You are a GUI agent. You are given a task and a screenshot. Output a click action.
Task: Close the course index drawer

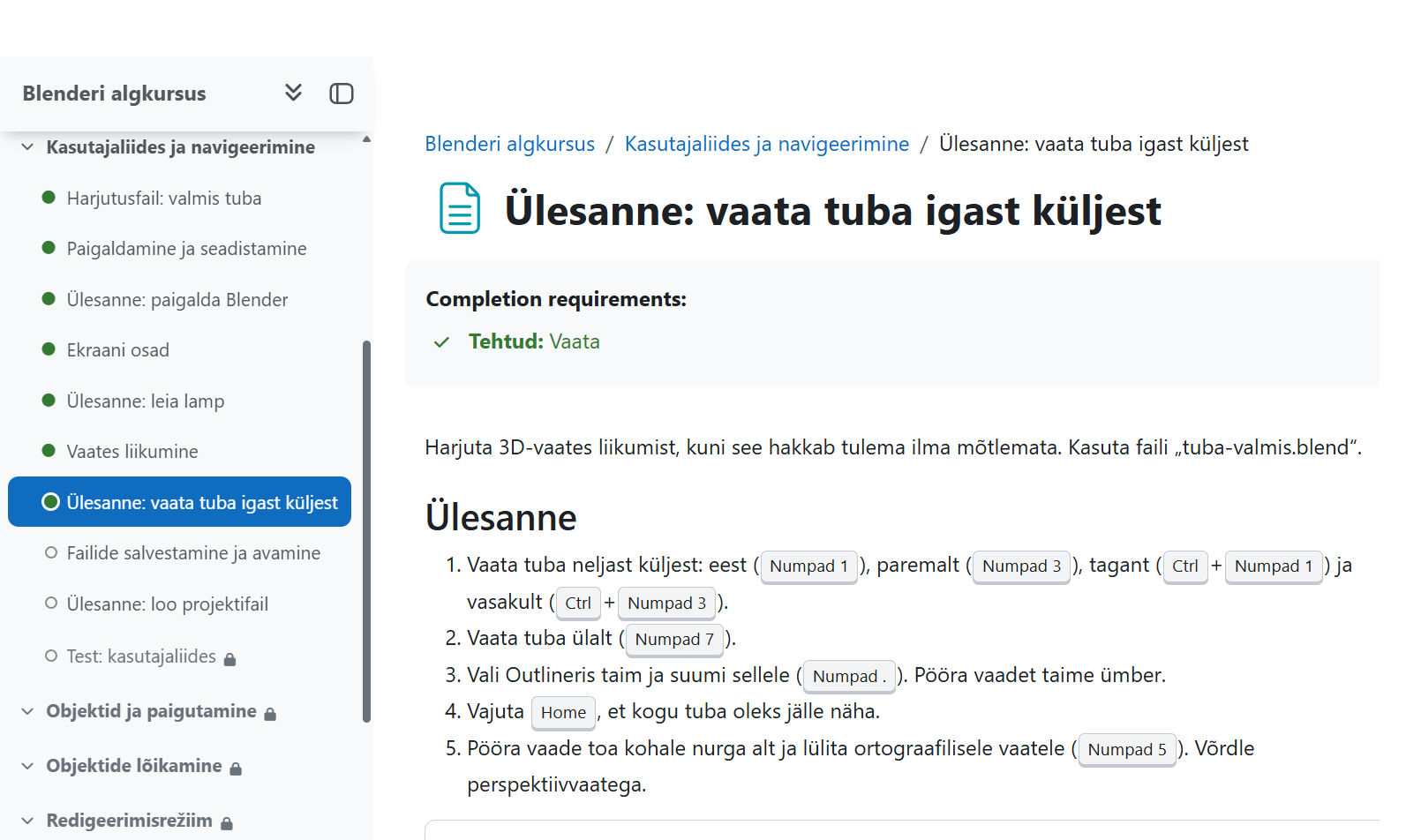click(x=342, y=94)
